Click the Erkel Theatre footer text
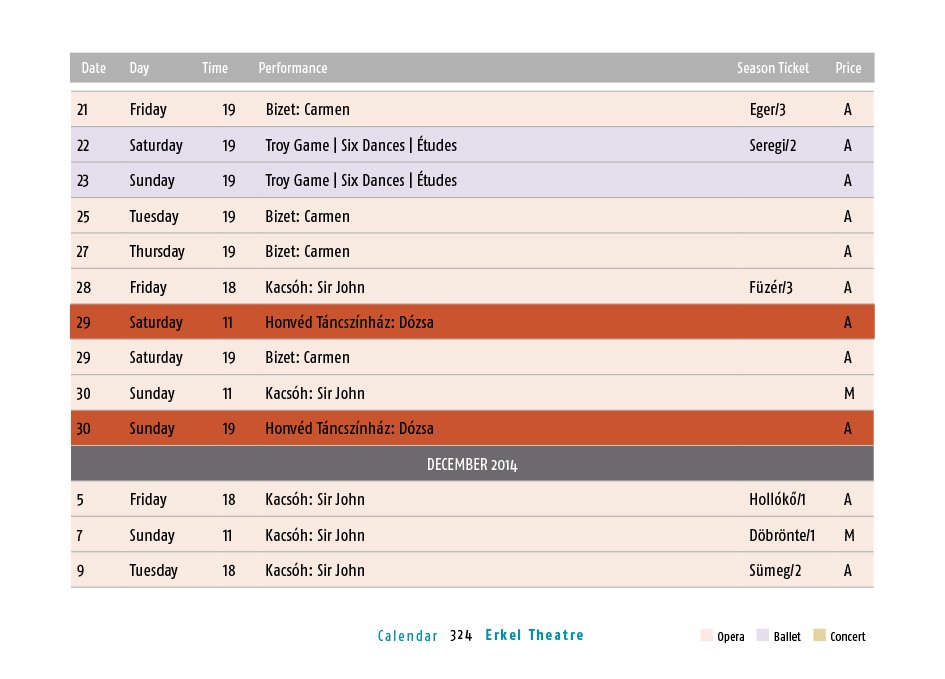The image size is (945, 679). (535, 635)
